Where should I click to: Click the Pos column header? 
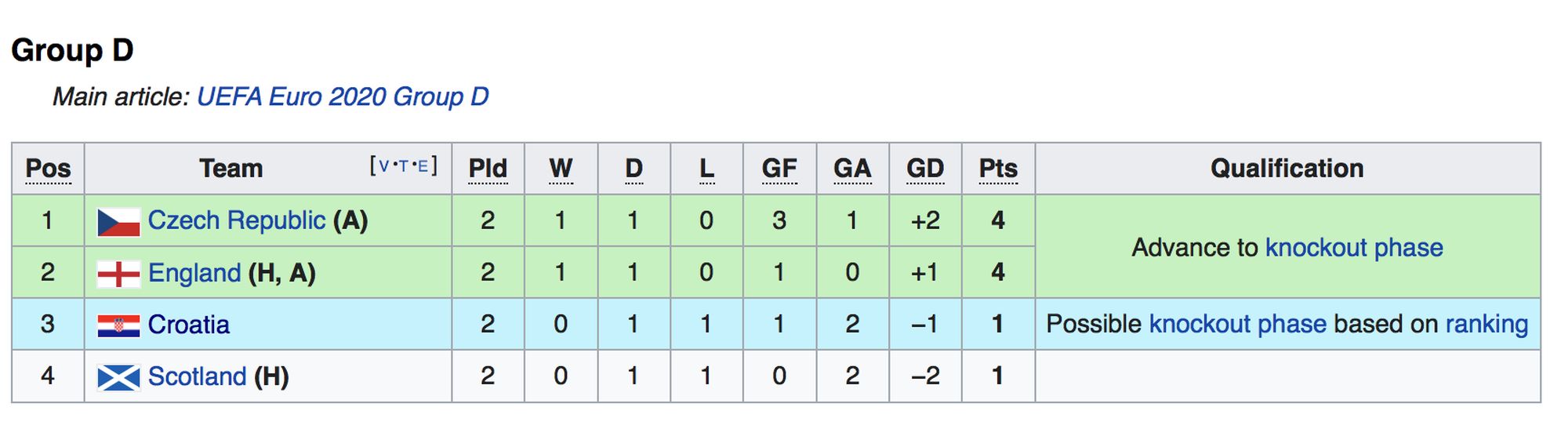48,169
